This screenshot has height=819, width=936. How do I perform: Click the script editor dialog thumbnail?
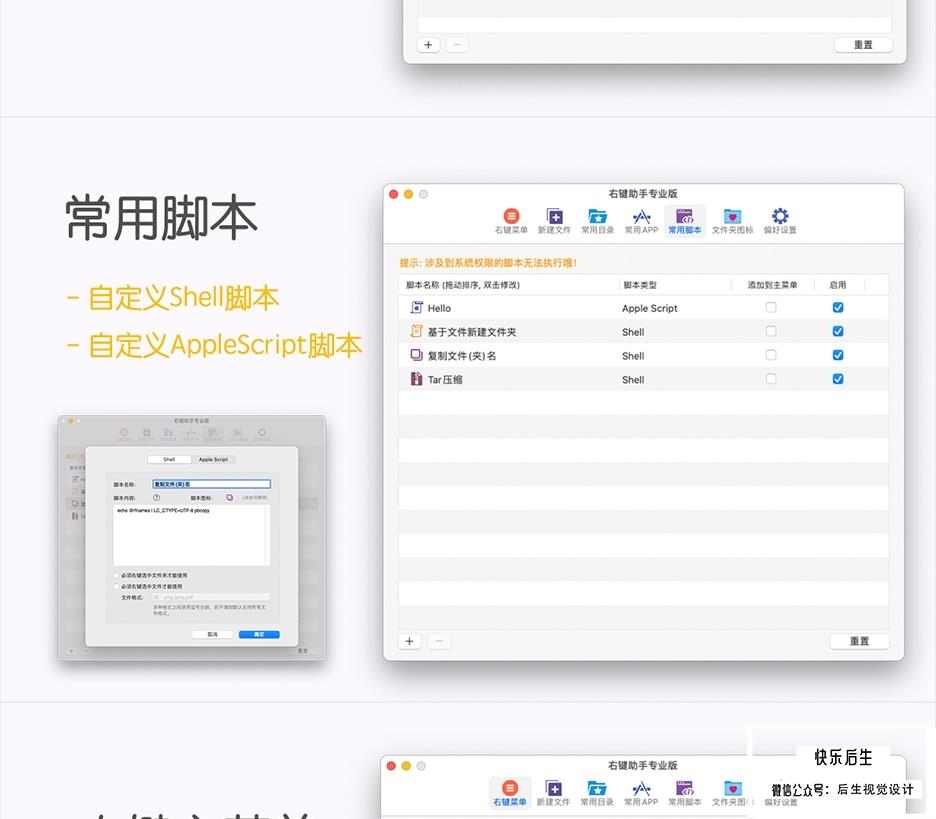(192, 538)
